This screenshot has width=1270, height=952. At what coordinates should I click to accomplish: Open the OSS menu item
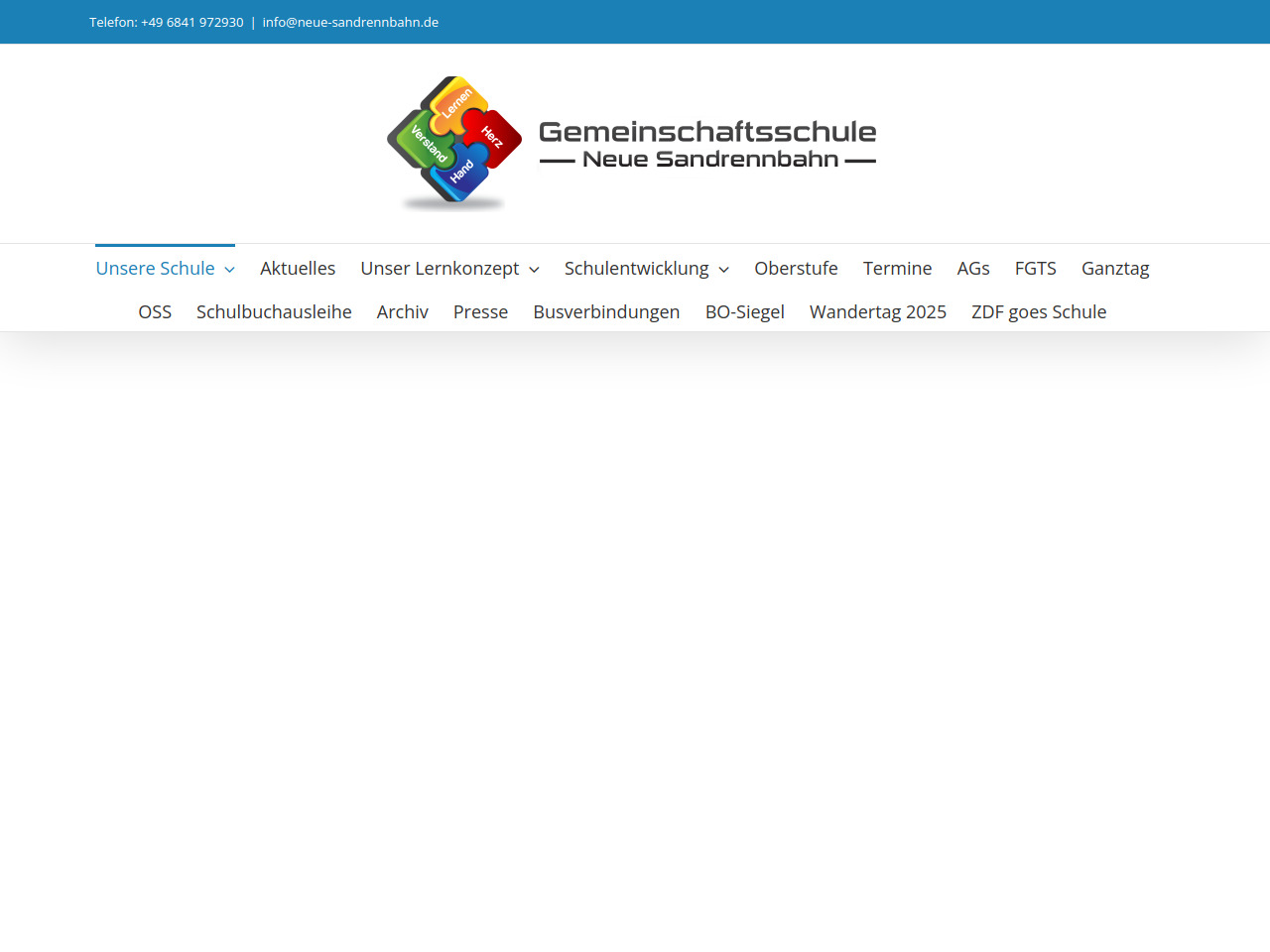(x=155, y=312)
